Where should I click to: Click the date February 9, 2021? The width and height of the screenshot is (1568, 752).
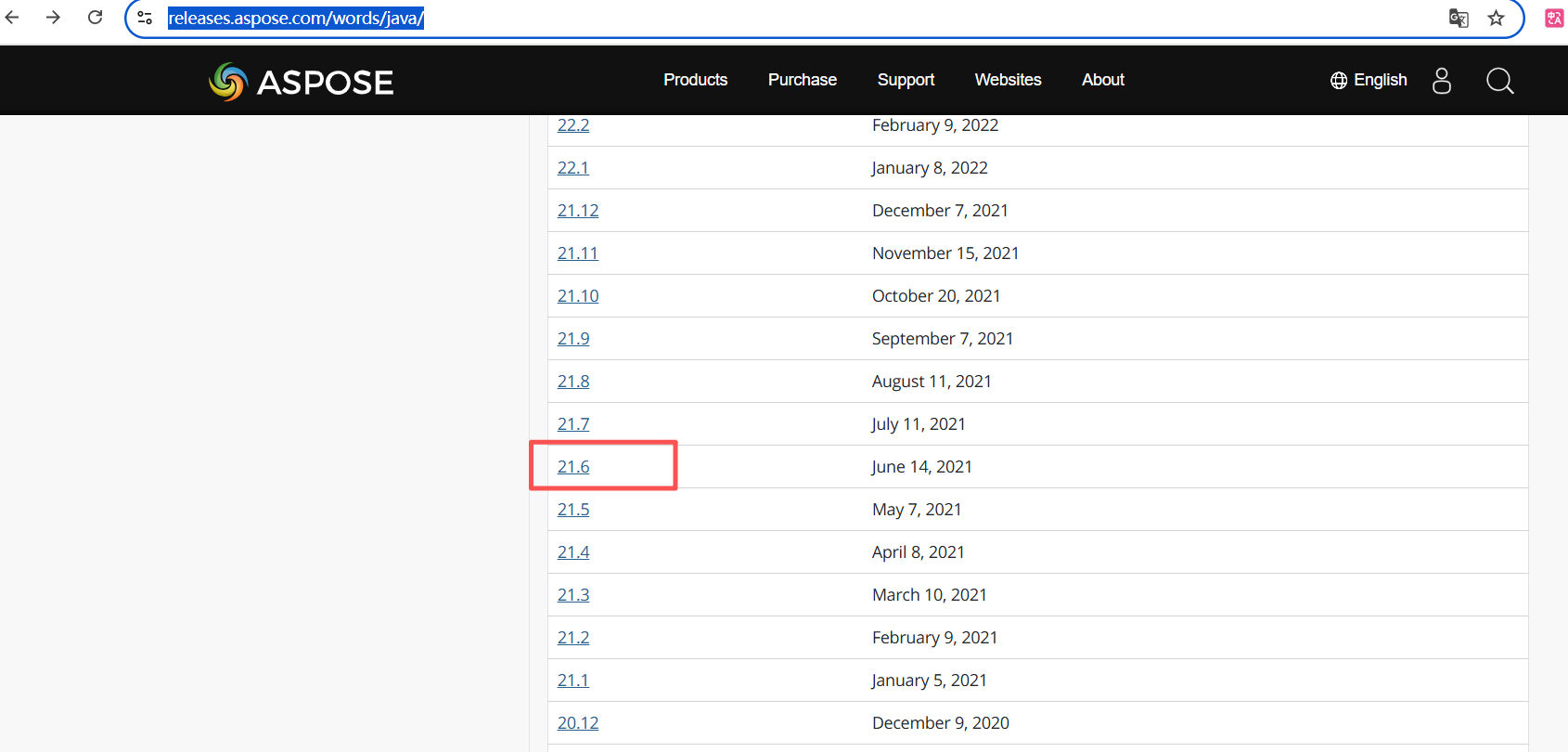(x=935, y=638)
